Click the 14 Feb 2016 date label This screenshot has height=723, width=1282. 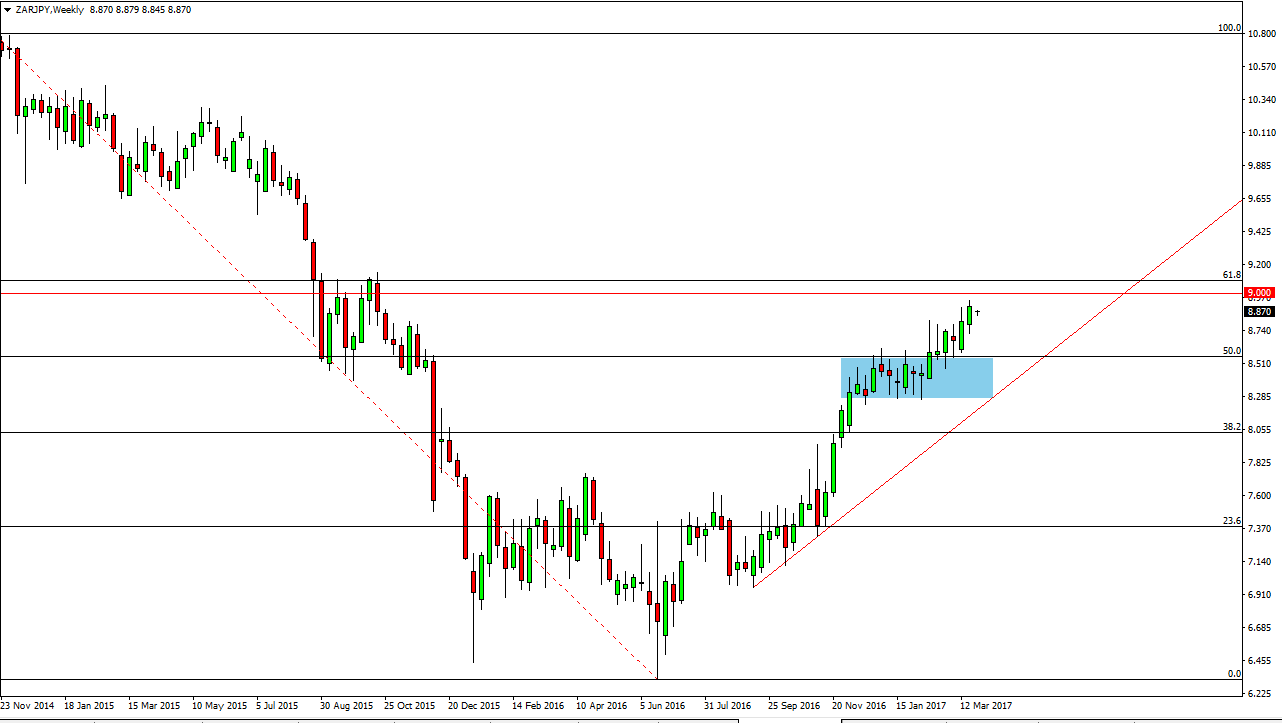(x=539, y=705)
